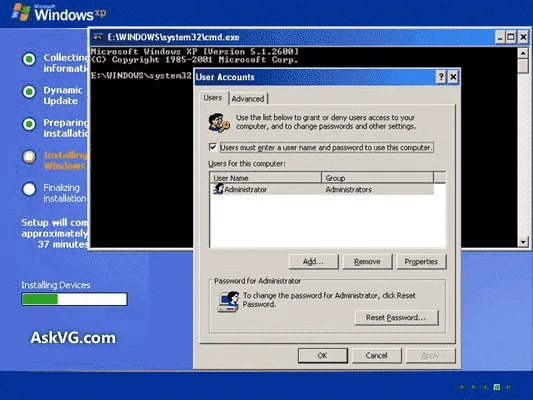The width and height of the screenshot is (533, 400).
Task: Click the help question mark button
Action: click(441, 77)
